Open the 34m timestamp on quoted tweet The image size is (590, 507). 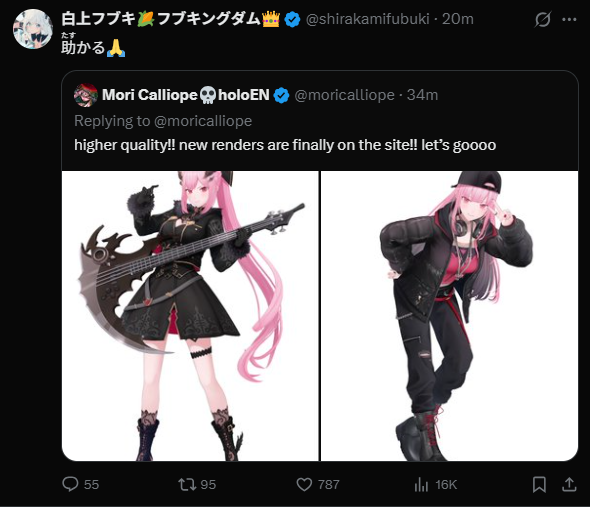tap(422, 95)
